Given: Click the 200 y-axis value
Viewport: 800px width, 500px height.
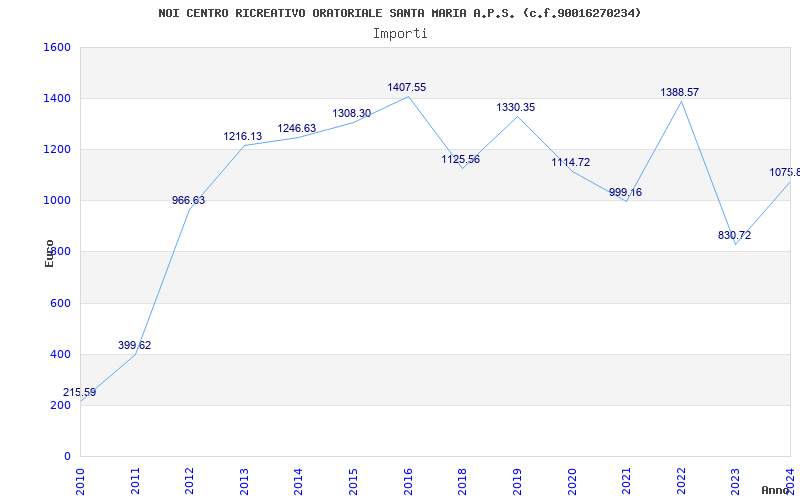Looking at the screenshot, I should (60, 406).
